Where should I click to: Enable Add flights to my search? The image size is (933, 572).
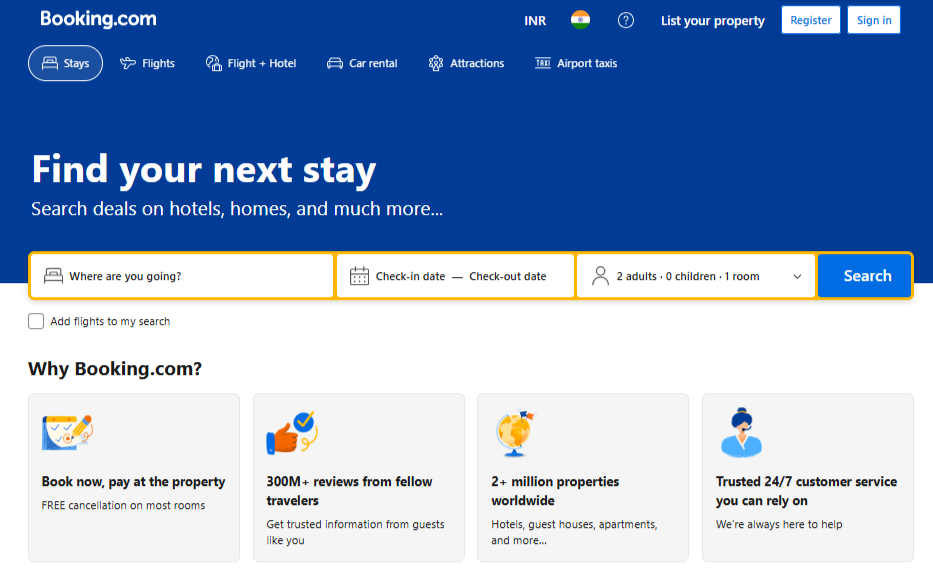coord(37,321)
